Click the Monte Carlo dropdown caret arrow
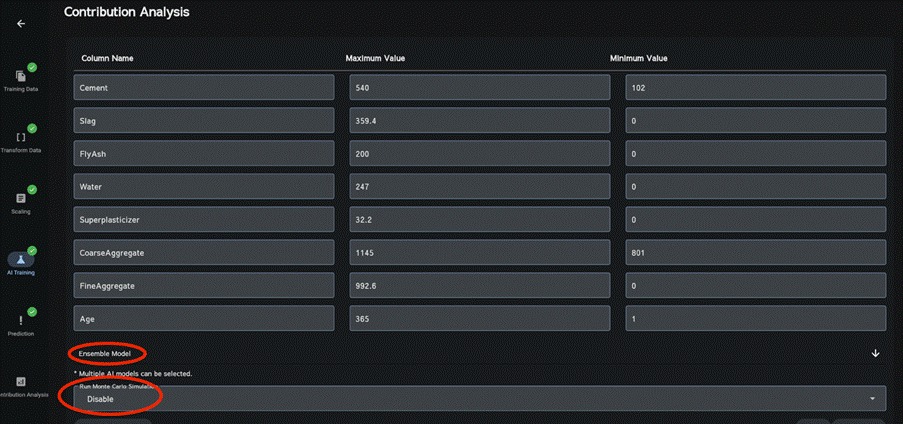This screenshot has width=903, height=424. pyautogui.click(x=873, y=399)
